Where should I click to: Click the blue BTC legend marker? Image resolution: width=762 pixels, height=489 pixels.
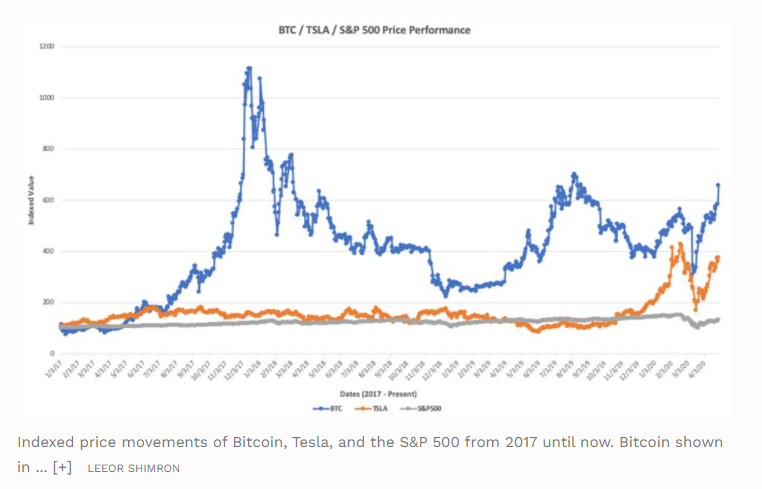tap(321, 409)
